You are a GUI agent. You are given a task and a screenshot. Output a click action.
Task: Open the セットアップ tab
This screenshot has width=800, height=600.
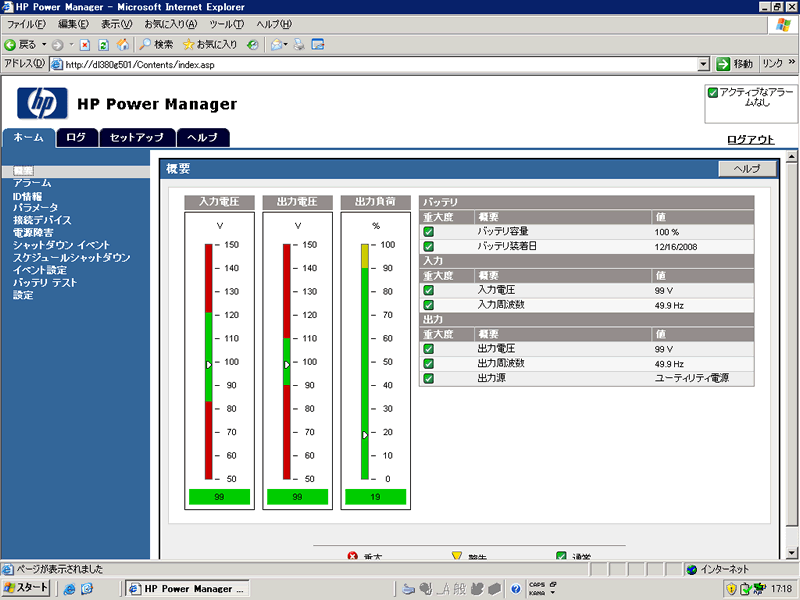click(136, 138)
